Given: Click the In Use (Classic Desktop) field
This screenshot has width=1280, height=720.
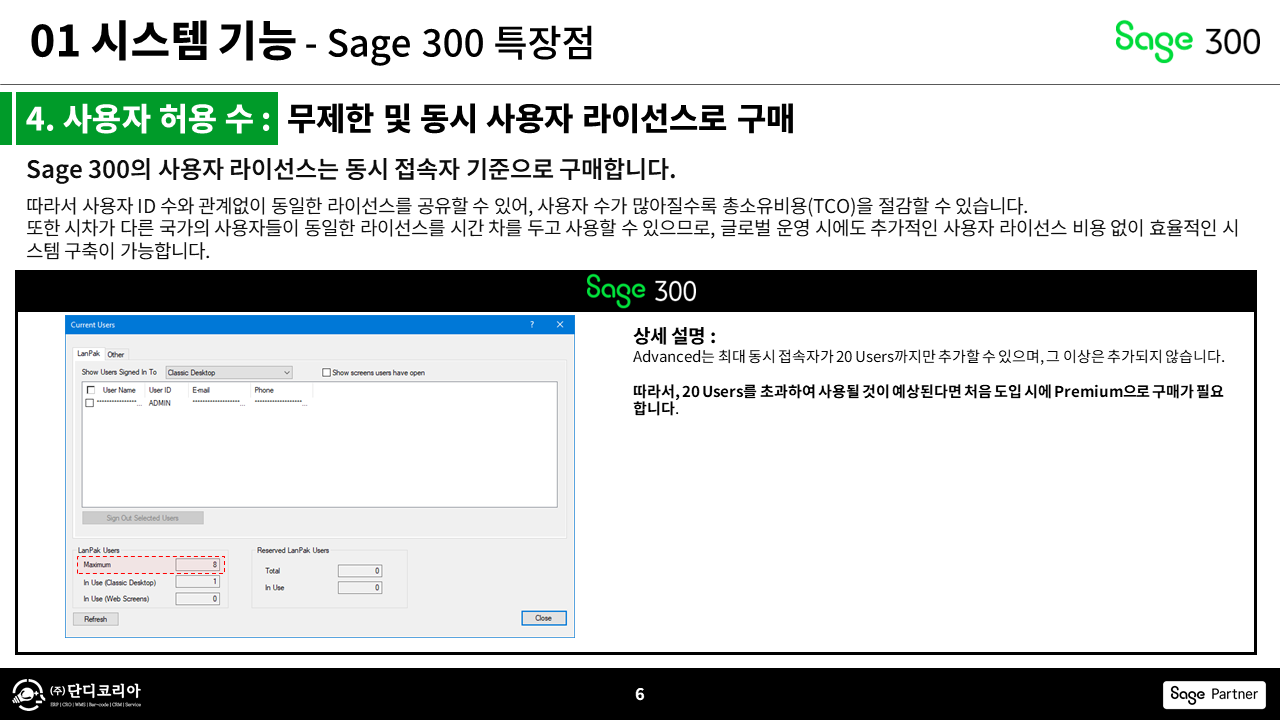Looking at the screenshot, I should [197, 582].
